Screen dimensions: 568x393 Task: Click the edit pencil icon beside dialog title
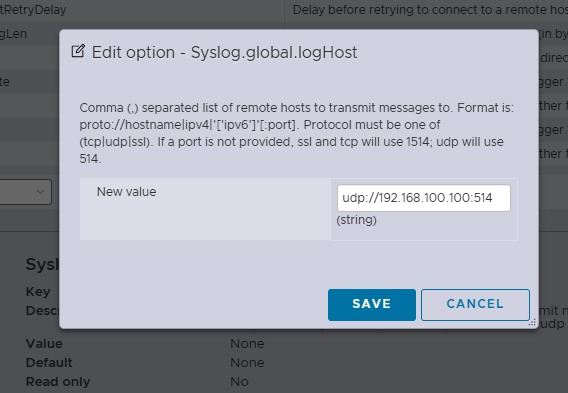[78, 51]
